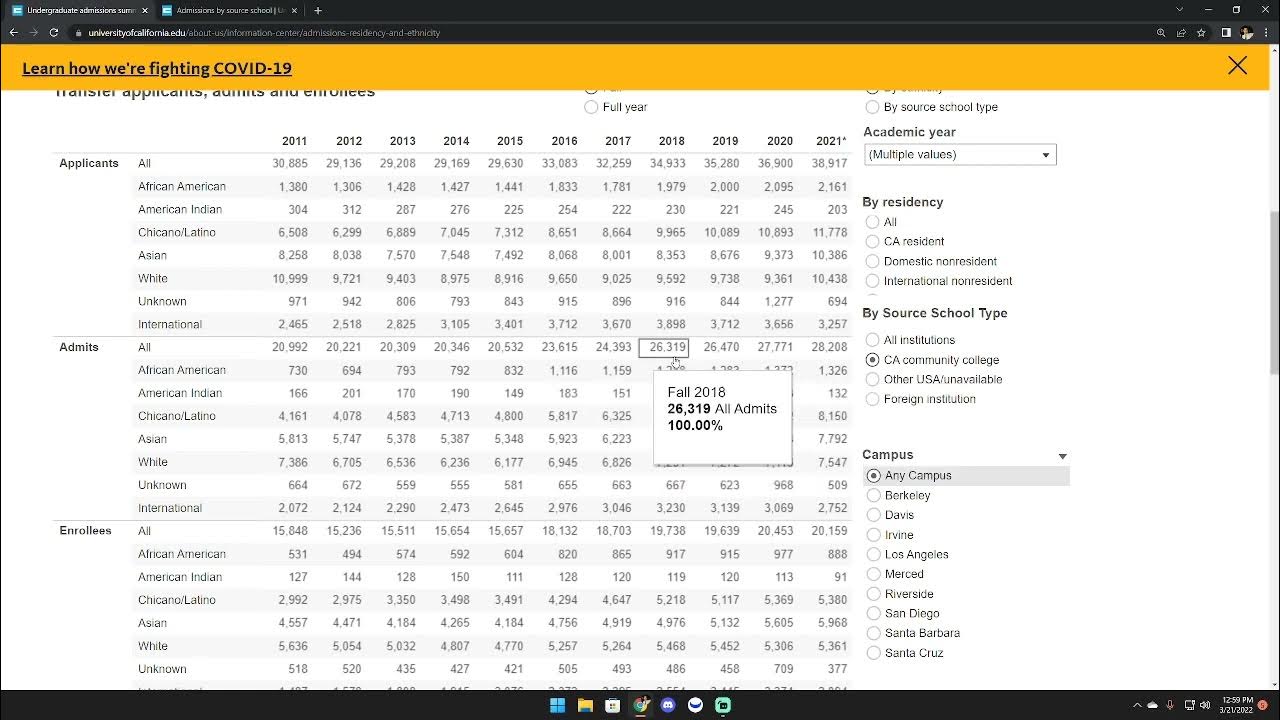This screenshot has width=1280, height=720.
Task: Choose the Santa Barbara campus option
Action: point(874,633)
